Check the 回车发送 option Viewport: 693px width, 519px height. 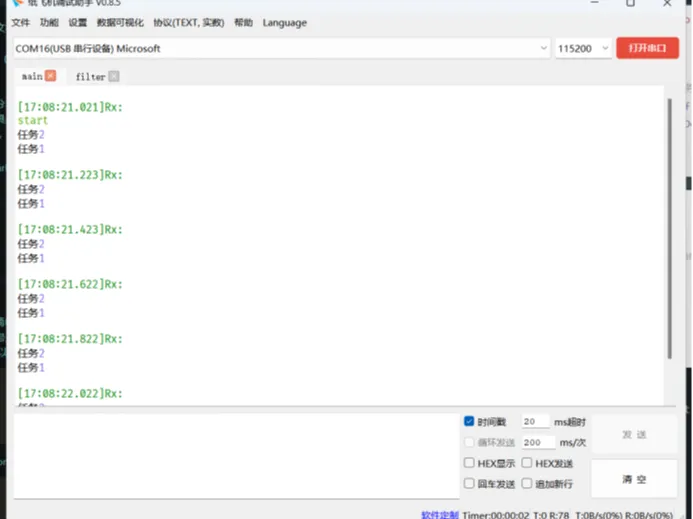pyautogui.click(x=469, y=483)
